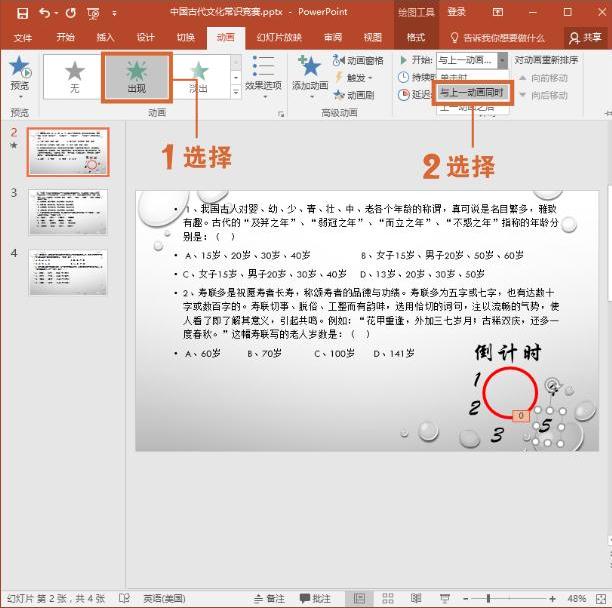
Task: Click 向后移动 move later
Action: 543,95
